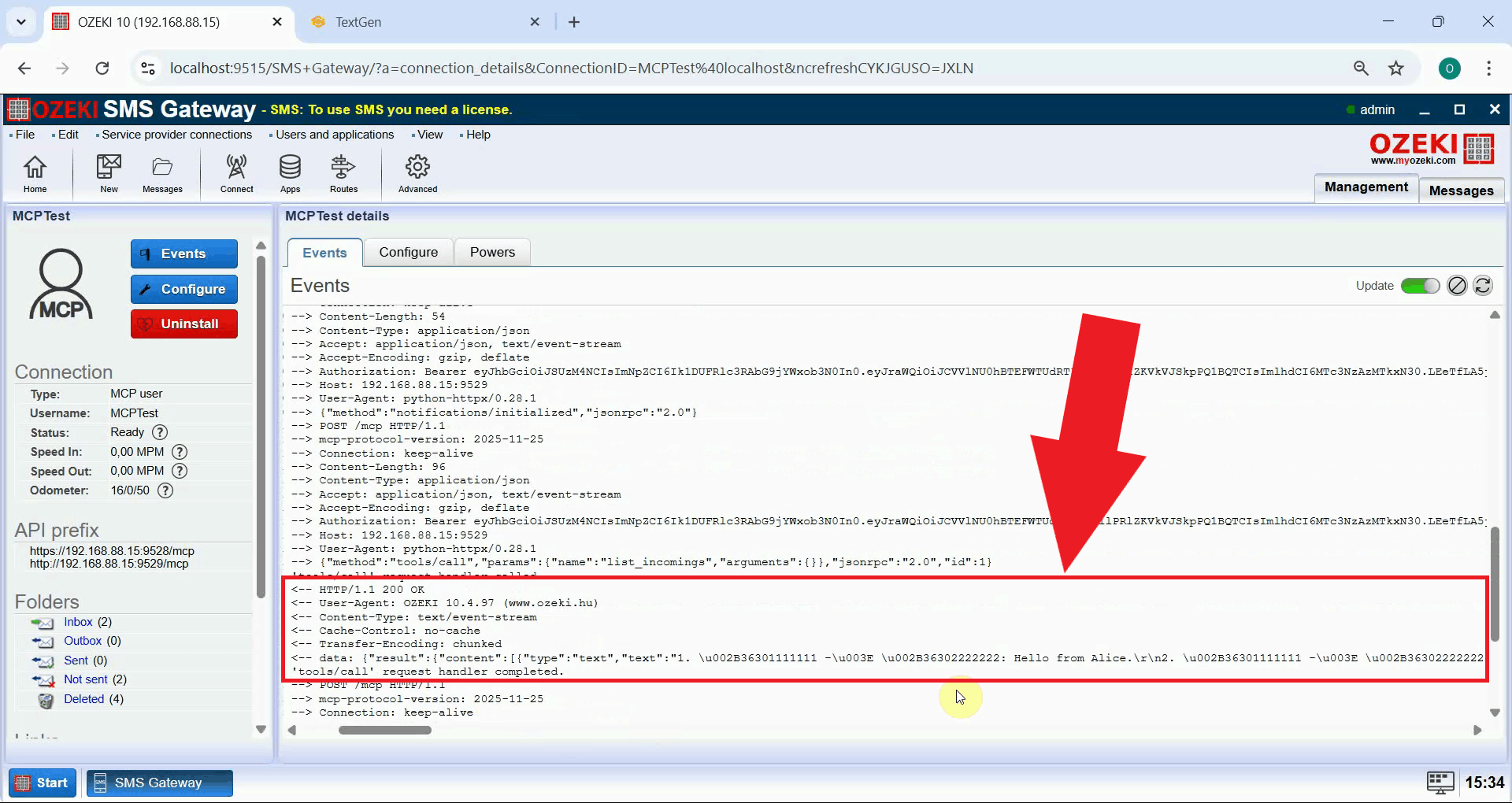Open the View menu
This screenshot has height=803, width=1512.
click(430, 135)
